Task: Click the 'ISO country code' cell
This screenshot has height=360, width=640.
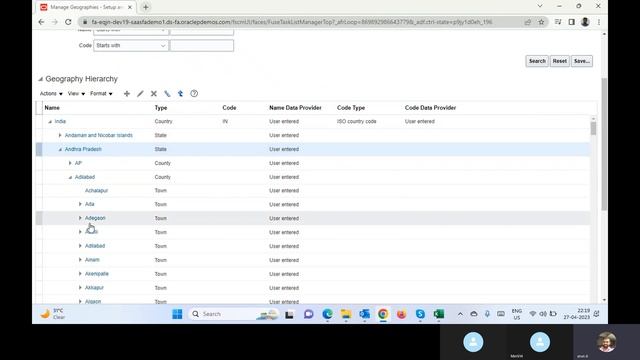Action: [356, 121]
